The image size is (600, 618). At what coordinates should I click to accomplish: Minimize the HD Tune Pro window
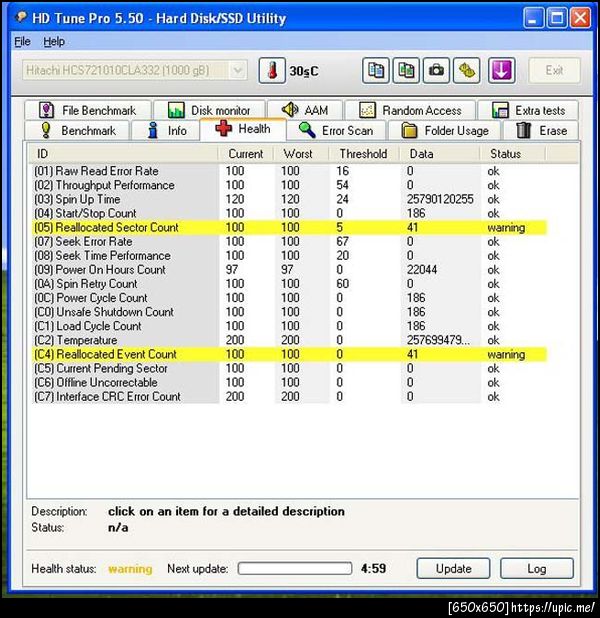[x=533, y=18]
